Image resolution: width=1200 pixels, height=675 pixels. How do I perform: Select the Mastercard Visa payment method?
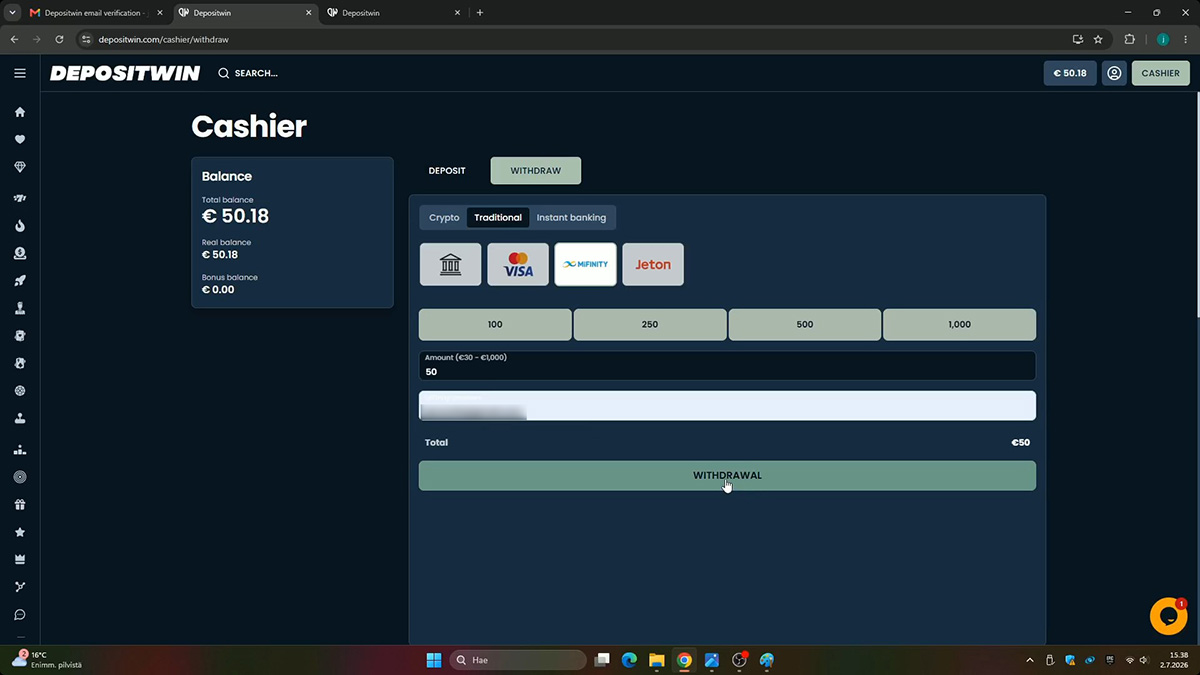pos(518,265)
